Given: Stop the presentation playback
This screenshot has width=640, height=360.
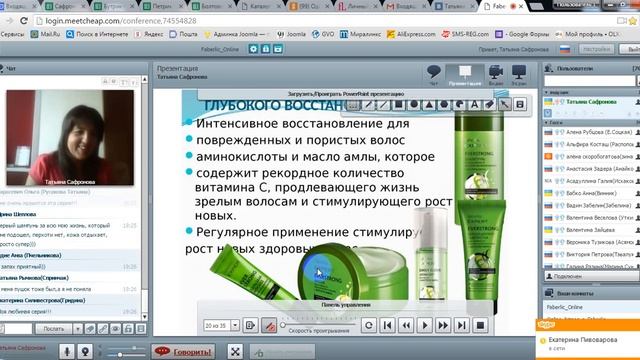Looking at the screenshot, I should coord(480,325).
